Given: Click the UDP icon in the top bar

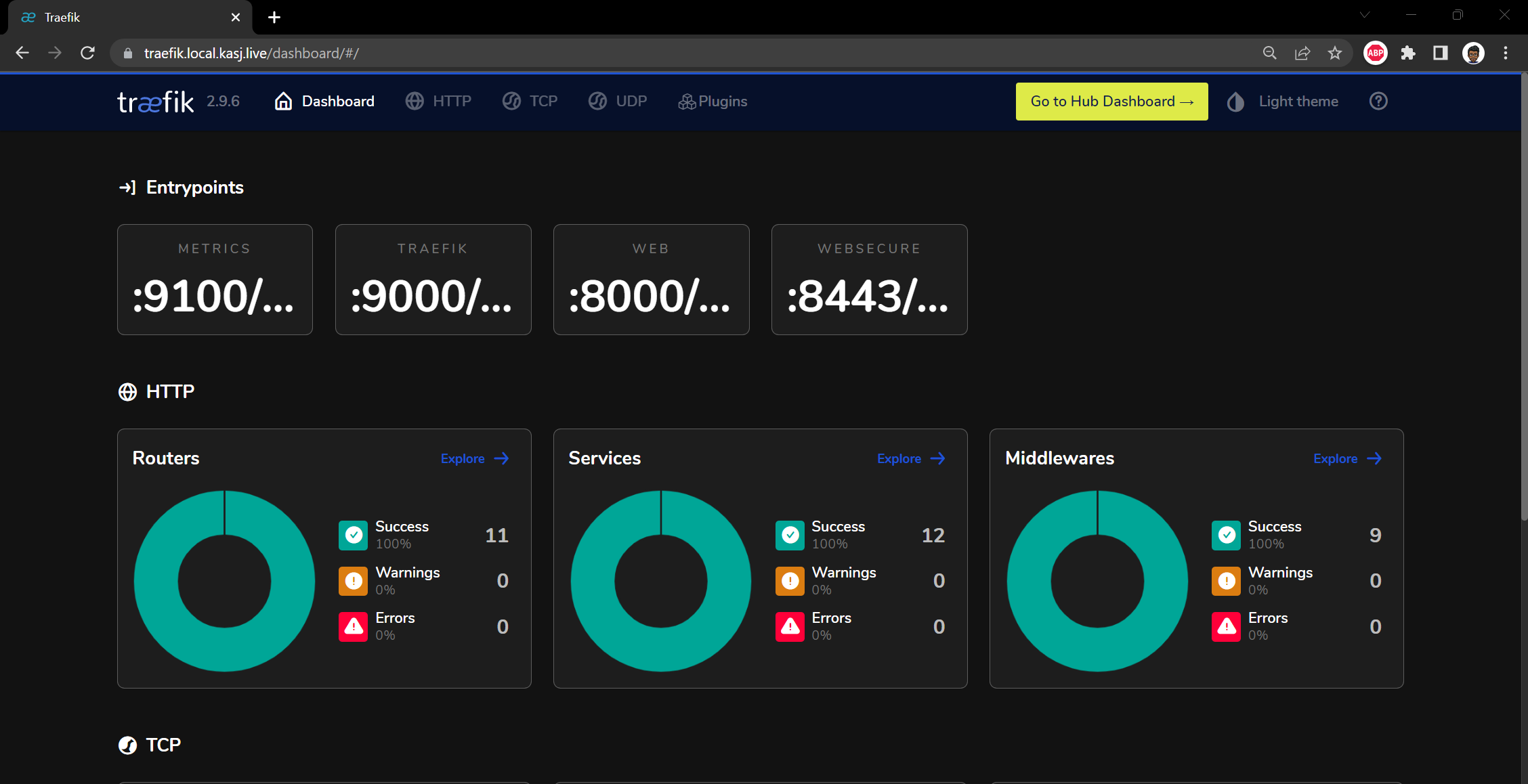Looking at the screenshot, I should point(597,101).
